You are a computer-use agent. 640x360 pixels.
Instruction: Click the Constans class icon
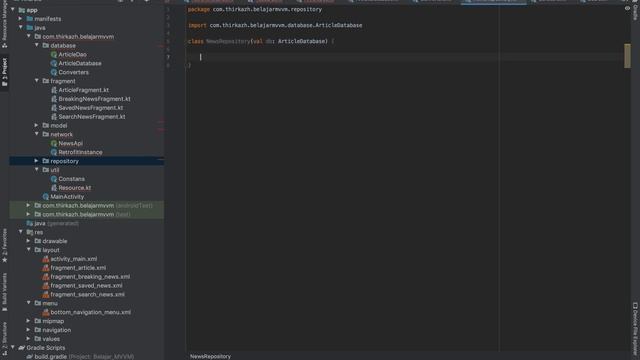(x=54, y=179)
